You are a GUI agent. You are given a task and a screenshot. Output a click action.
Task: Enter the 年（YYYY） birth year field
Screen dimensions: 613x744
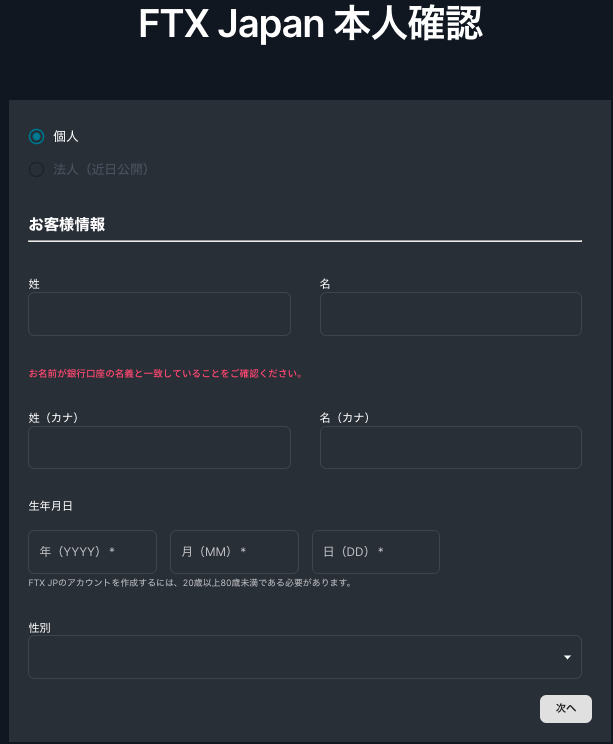pos(93,552)
